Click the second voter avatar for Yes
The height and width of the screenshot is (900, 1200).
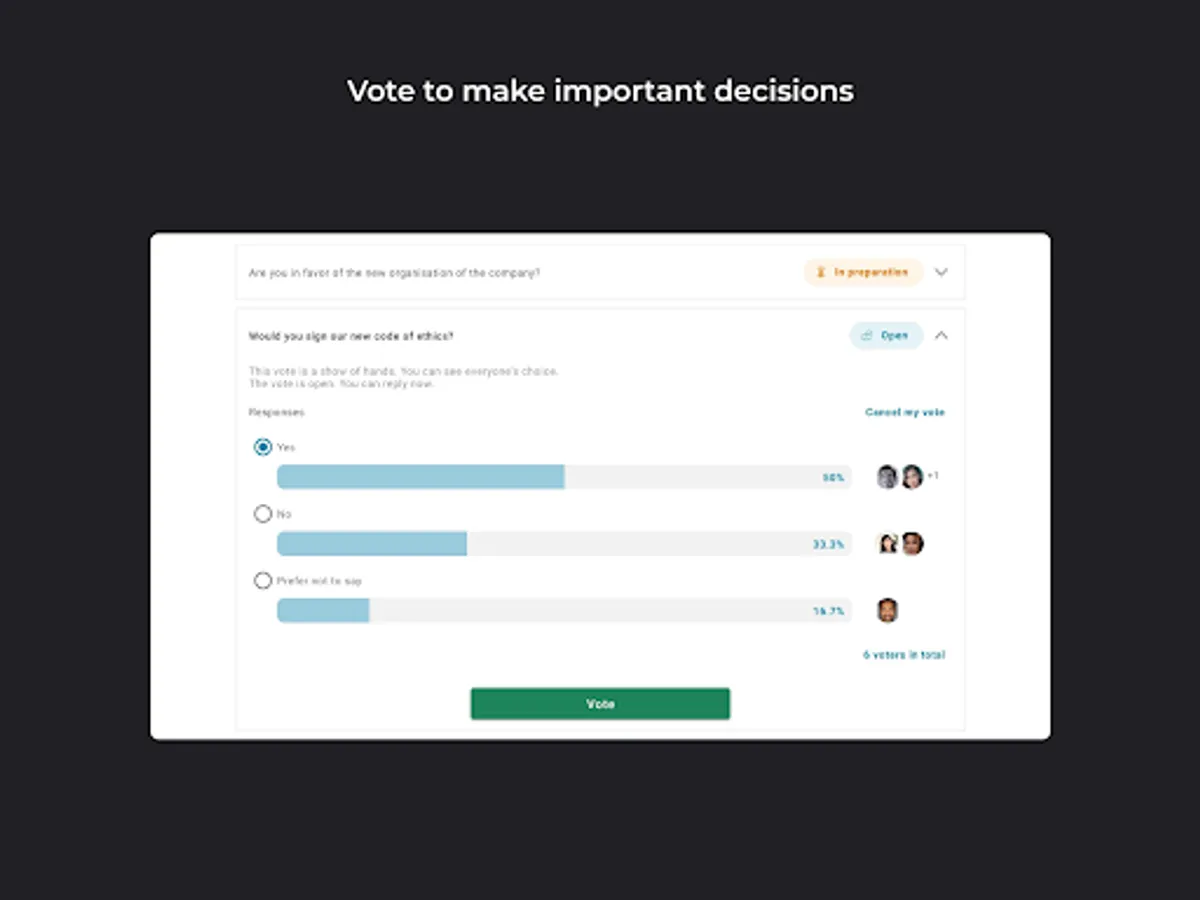coord(911,477)
